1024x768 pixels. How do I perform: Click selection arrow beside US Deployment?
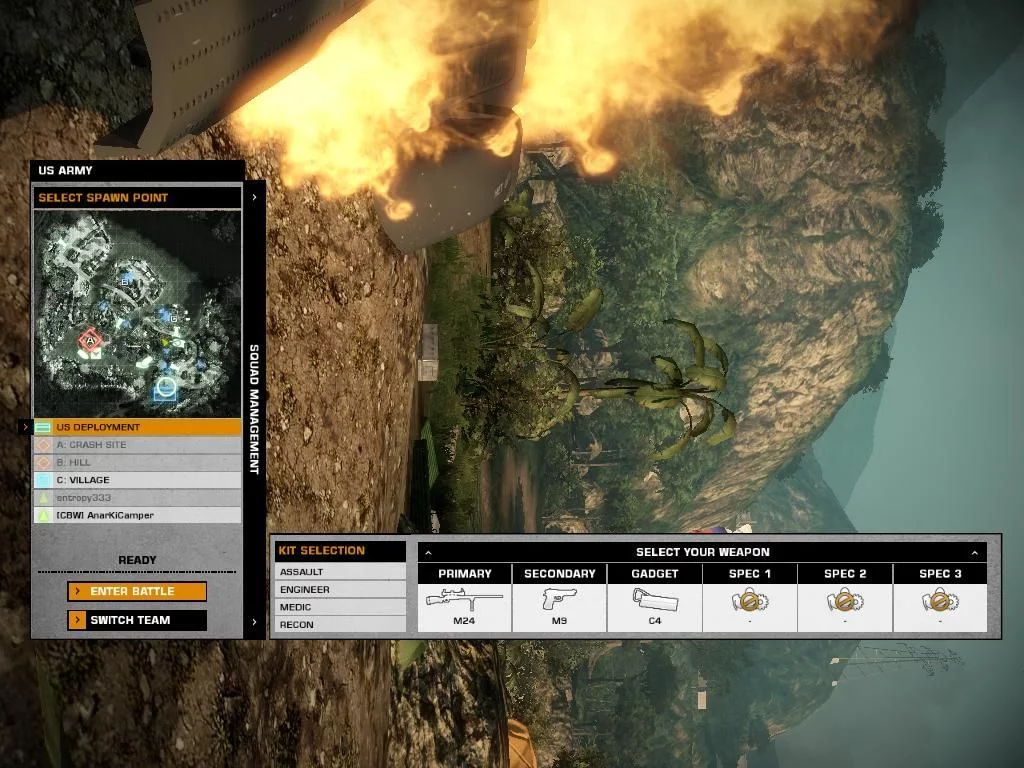click(x=25, y=427)
